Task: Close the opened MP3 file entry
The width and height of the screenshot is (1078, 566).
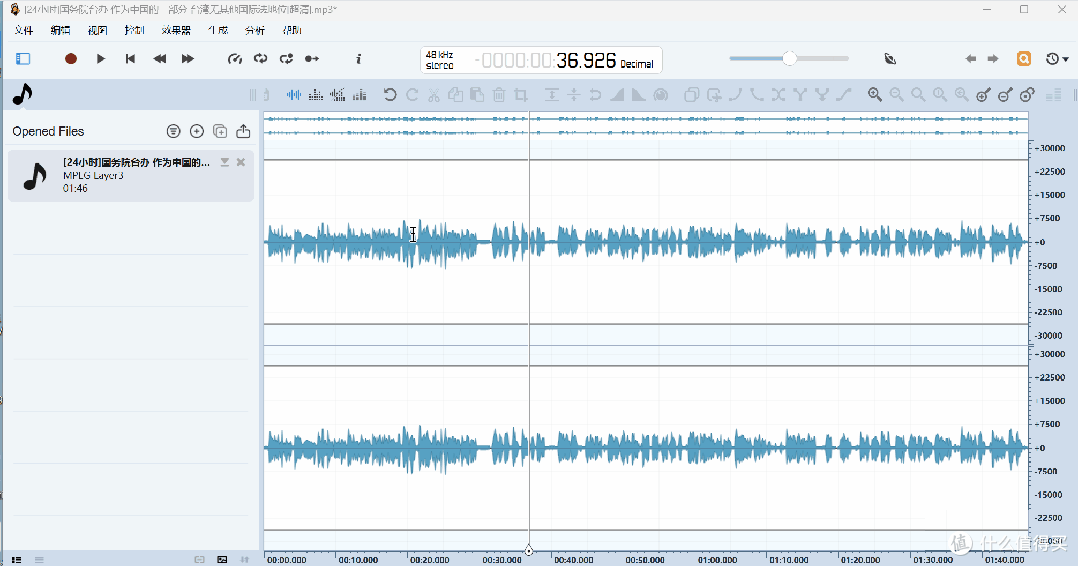Action: coord(241,162)
